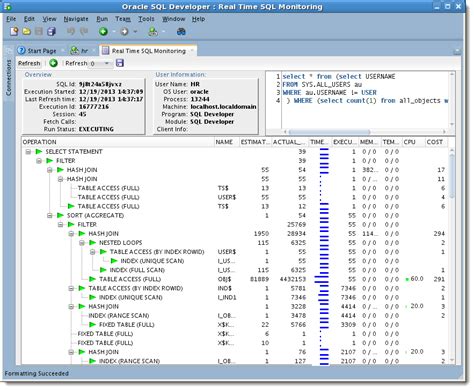Open the Refresh interval combo box
This screenshot has width=474, height=390.
[100, 63]
